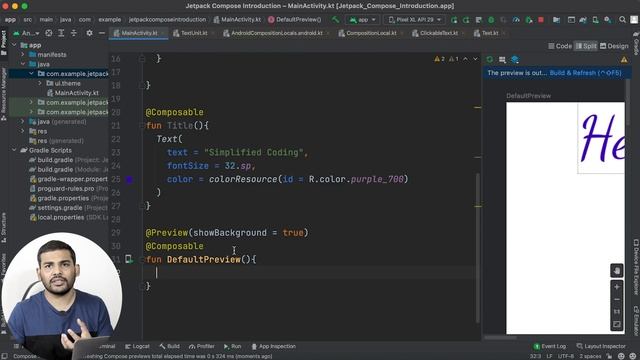Collapse the java folder

click(23, 64)
